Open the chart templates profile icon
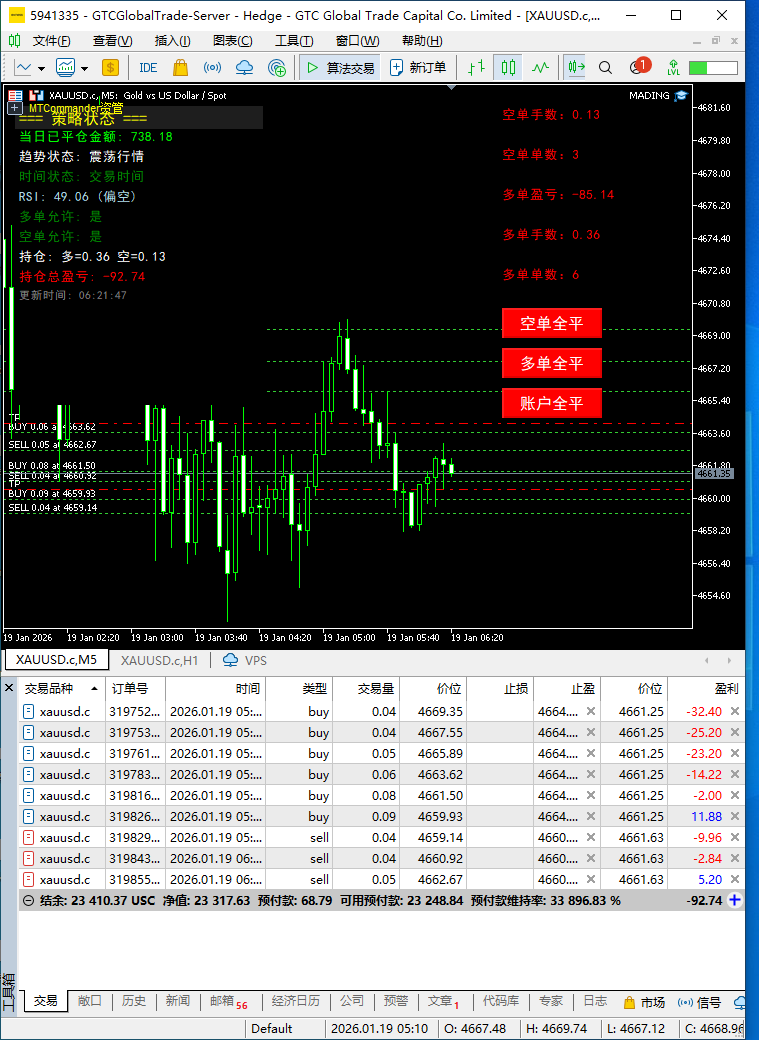759x1040 pixels. [x=66, y=68]
